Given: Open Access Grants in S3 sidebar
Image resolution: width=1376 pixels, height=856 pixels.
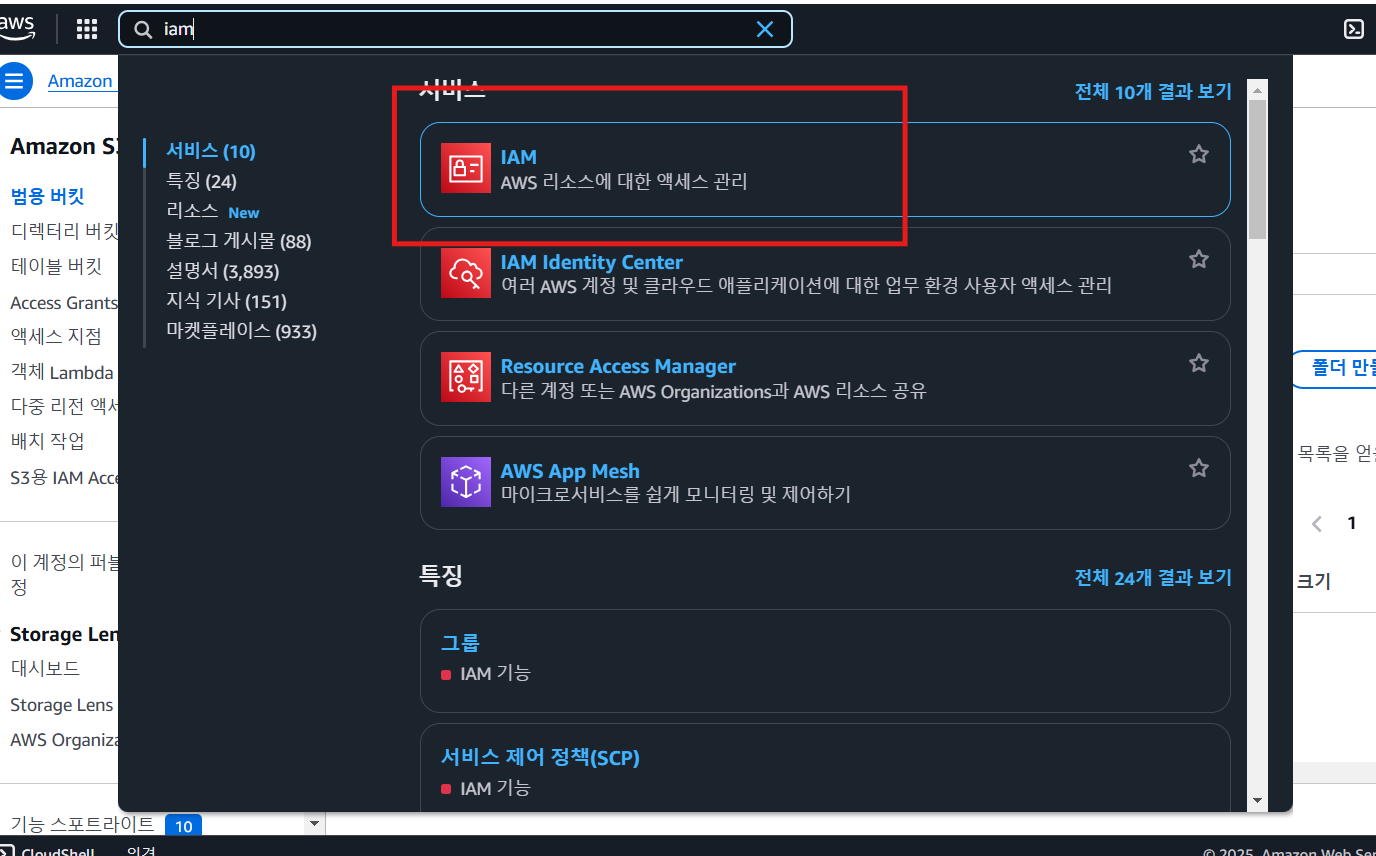Looking at the screenshot, I should 64,302.
